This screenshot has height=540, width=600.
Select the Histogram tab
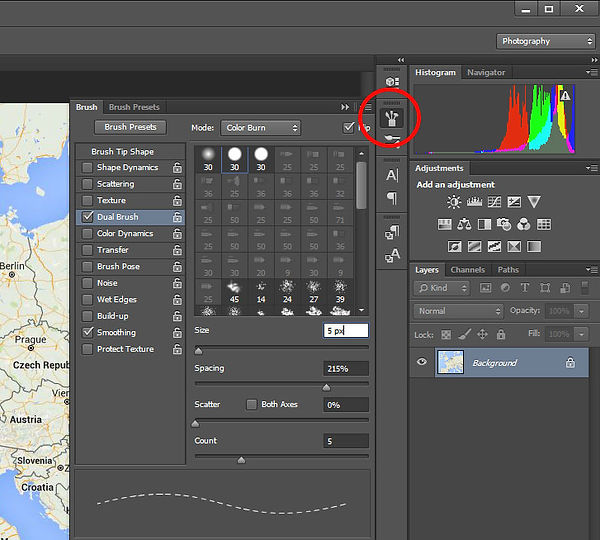pyautogui.click(x=435, y=72)
